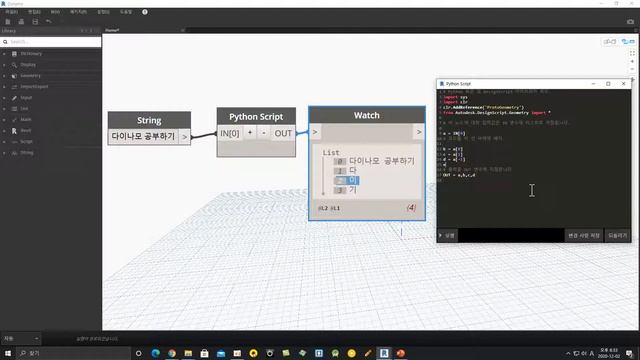
Task: Click the Windows Start button
Action: (x=8, y=353)
